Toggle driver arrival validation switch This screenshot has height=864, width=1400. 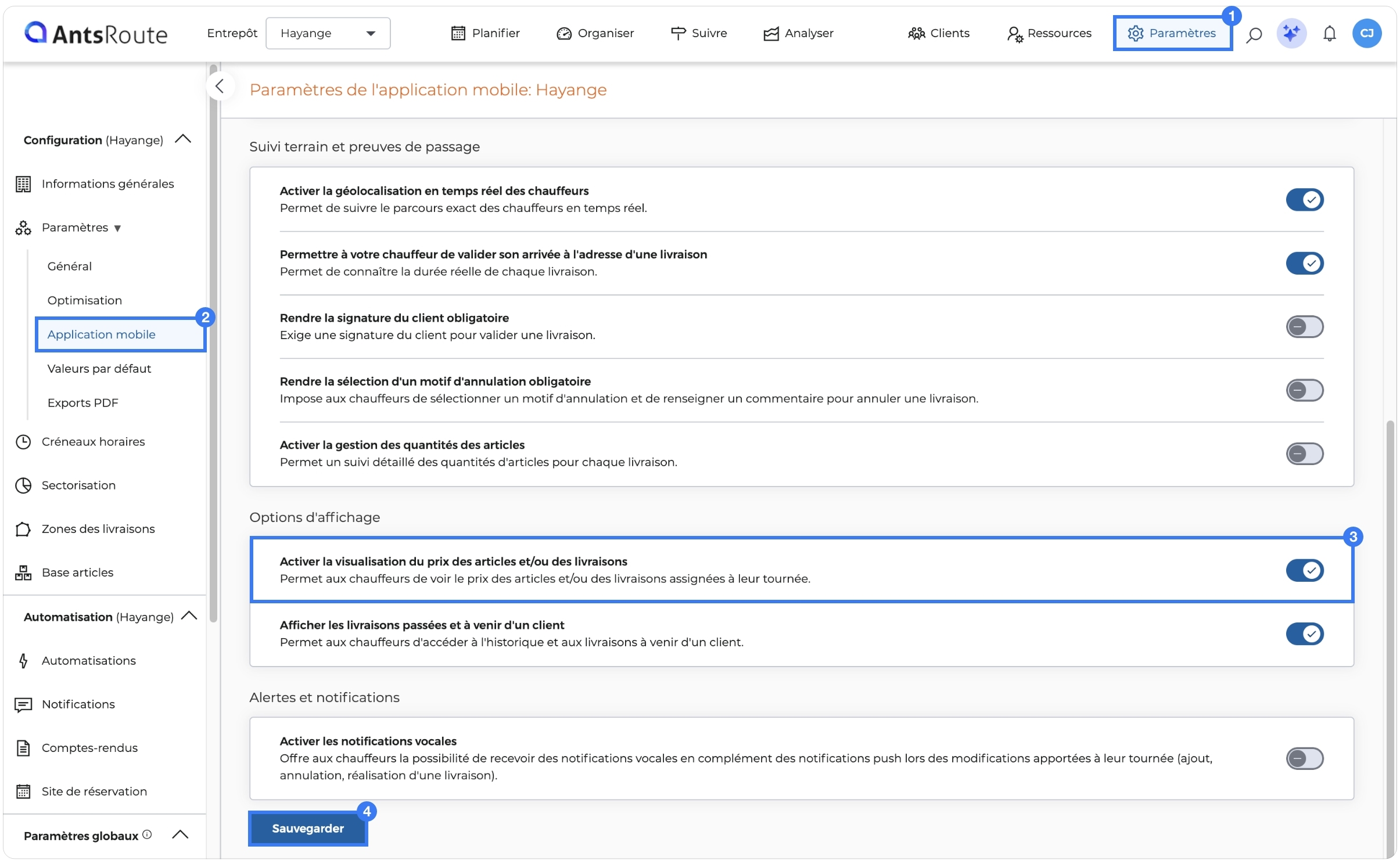coord(1304,264)
